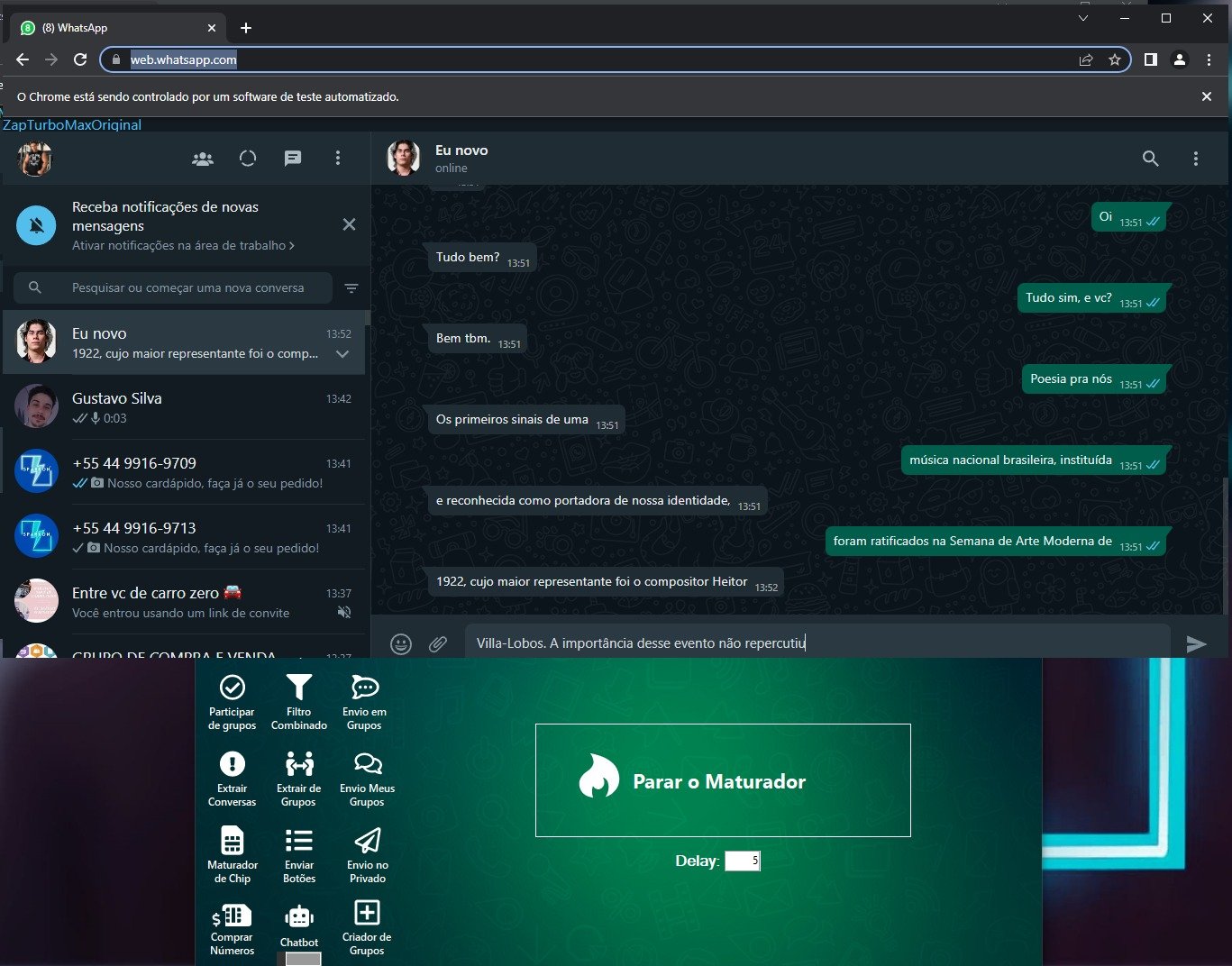Open the sidebar three-dot menu
Screen dimensions: 1232x966
(338, 159)
